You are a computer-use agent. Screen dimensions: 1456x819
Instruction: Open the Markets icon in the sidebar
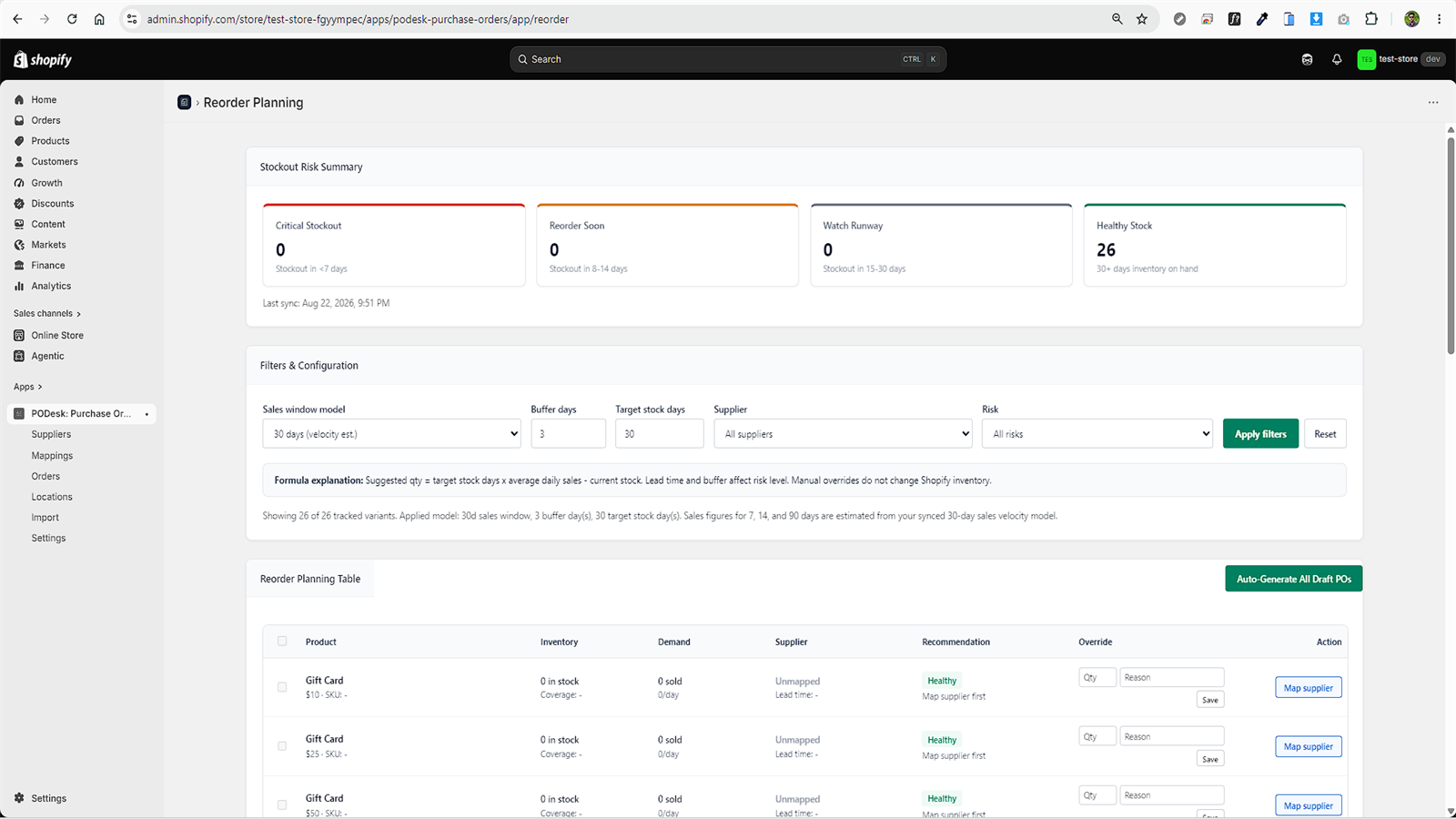click(x=19, y=245)
